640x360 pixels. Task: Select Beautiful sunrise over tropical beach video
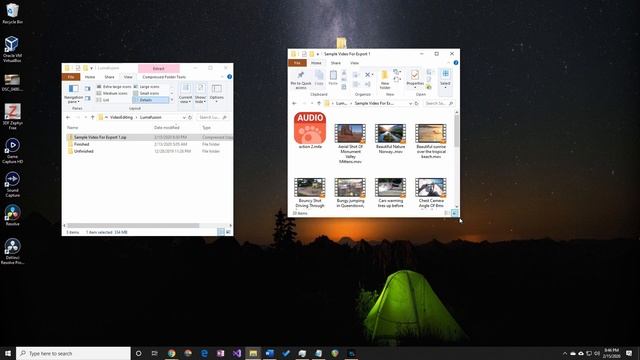point(431,141)
